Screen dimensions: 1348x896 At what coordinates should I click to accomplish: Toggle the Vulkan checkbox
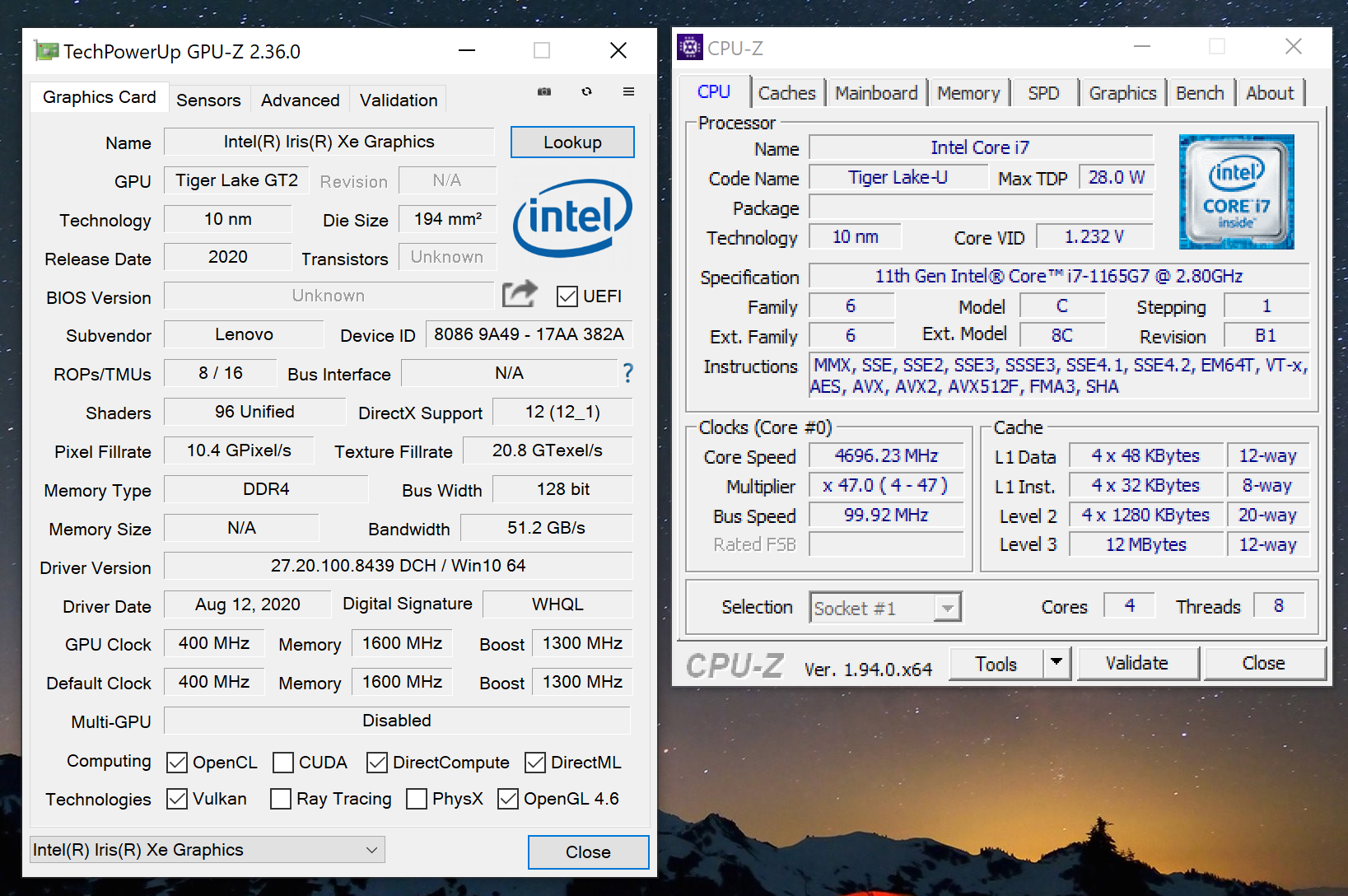[177, 799]
